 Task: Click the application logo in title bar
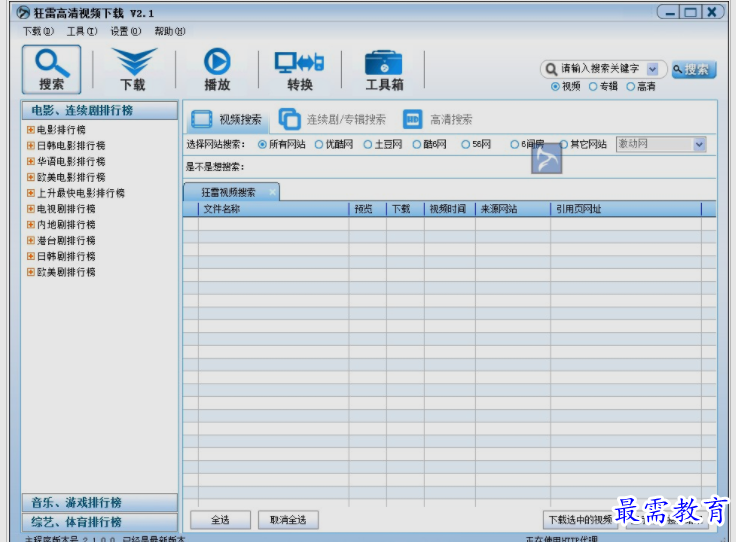click(23, 13)
